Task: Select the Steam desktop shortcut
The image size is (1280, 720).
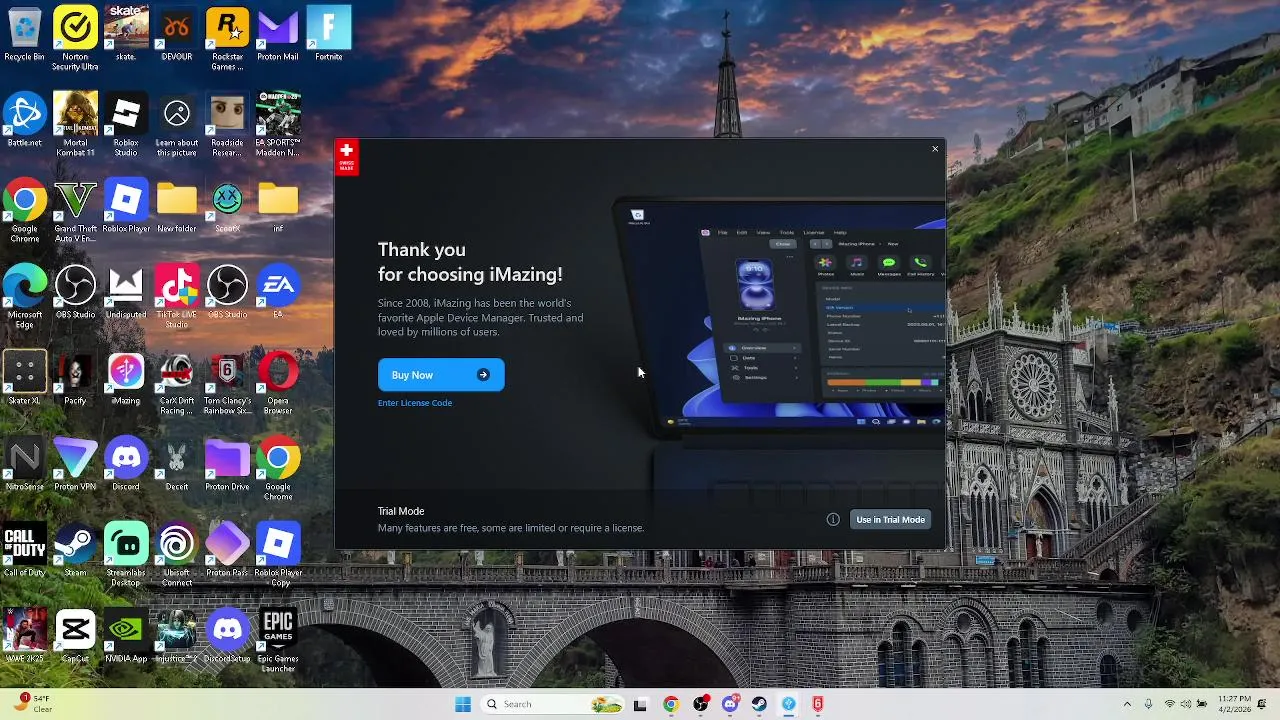Action: point(75,551)
